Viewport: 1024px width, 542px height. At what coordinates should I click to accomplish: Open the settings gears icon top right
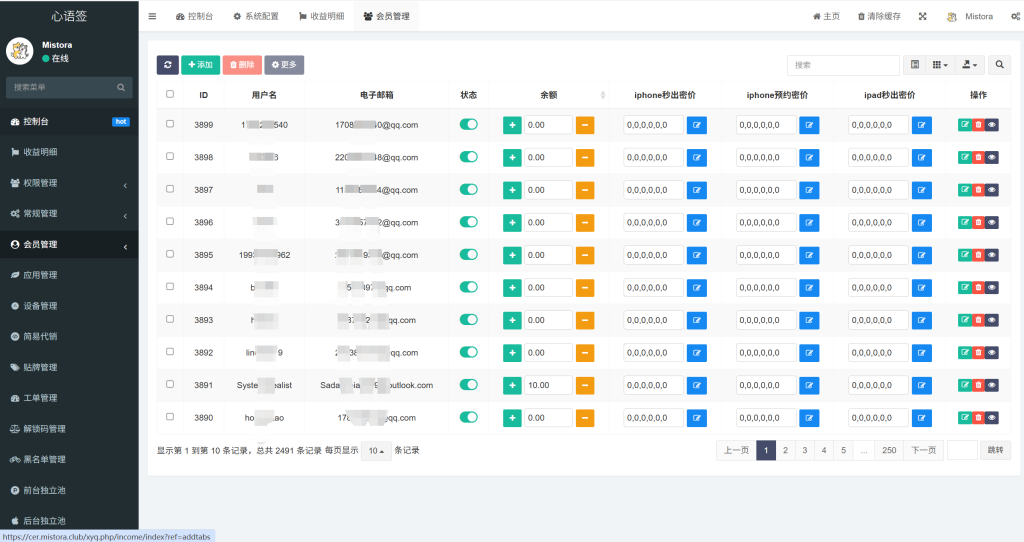(1016, 16)
